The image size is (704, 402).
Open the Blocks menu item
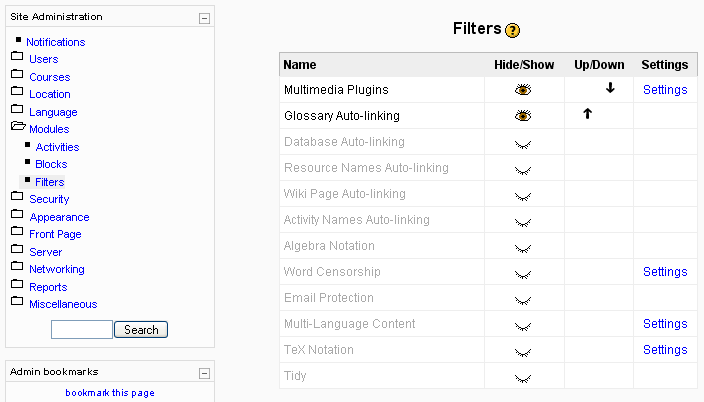click(x=51, y=164)
